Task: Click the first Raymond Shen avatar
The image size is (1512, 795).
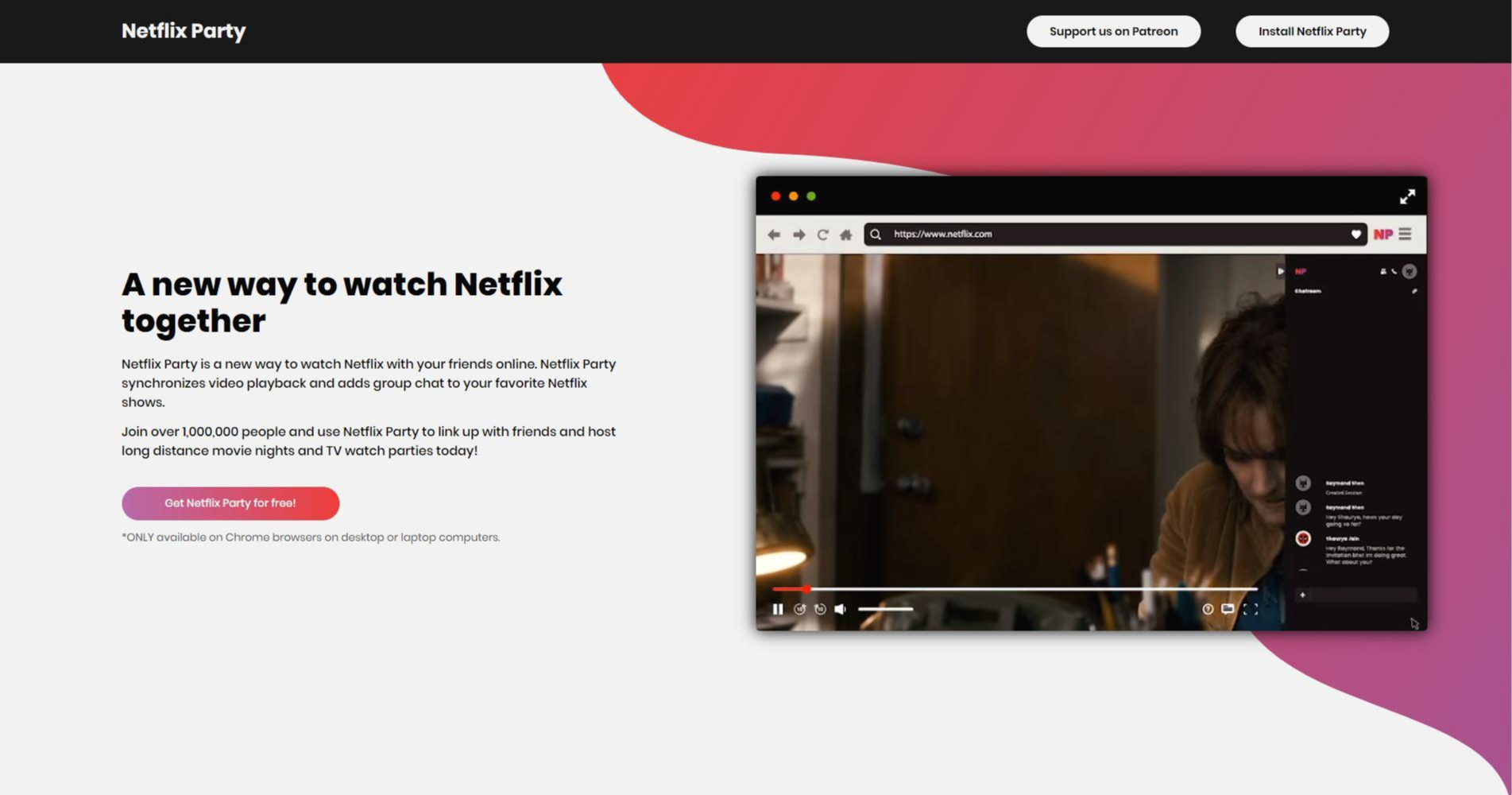Action: click(x=1303, y=483)
